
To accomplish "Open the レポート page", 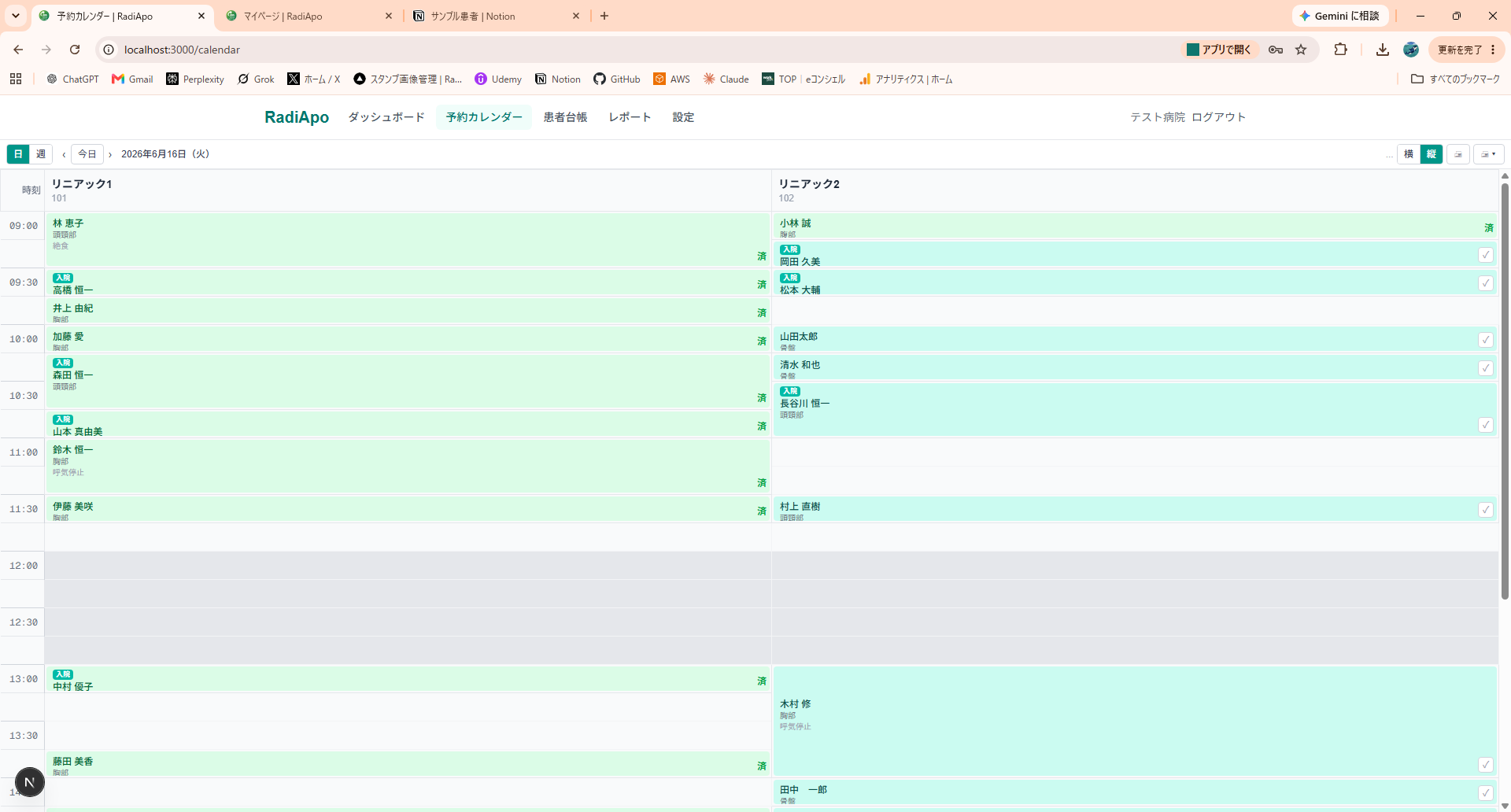I will click(630, 117).
